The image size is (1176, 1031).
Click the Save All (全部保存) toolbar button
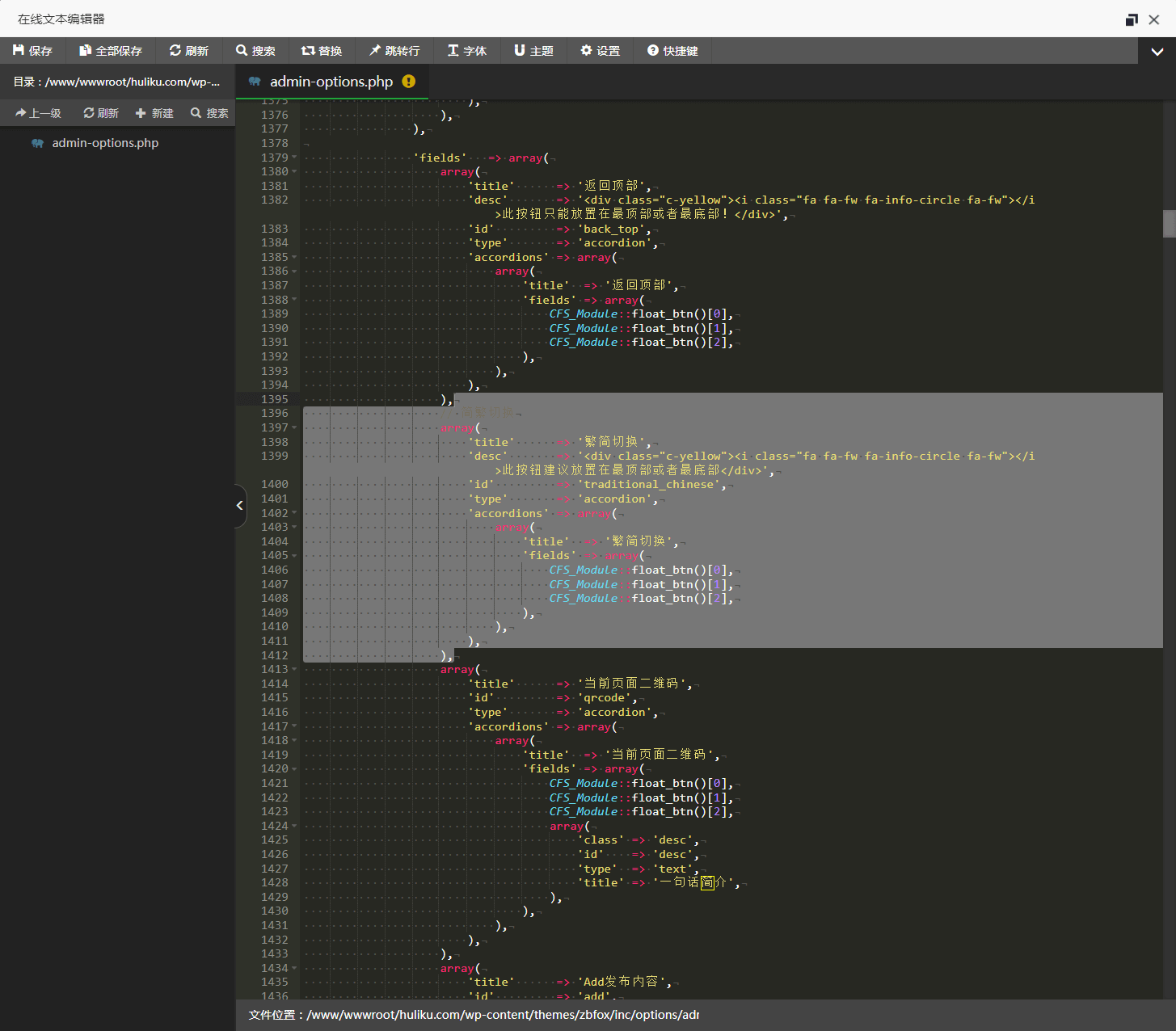(110, 51)
